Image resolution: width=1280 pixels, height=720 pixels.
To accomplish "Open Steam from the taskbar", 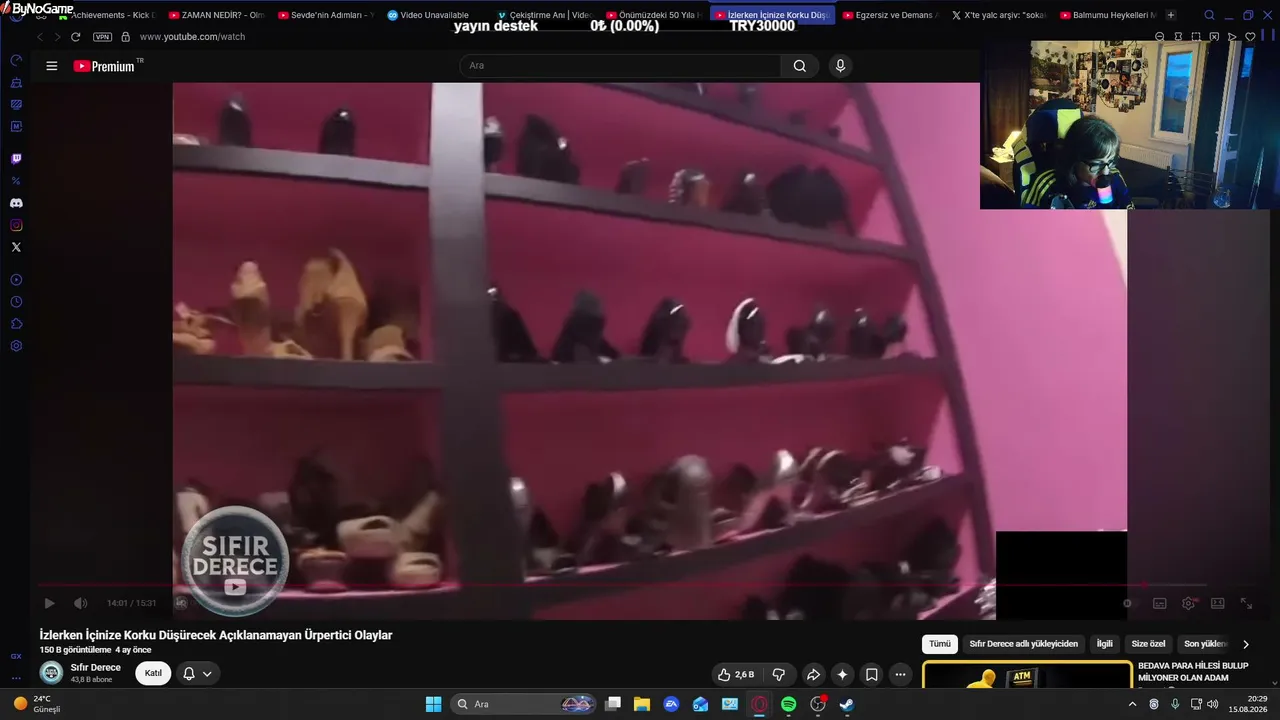I will 846,704.
